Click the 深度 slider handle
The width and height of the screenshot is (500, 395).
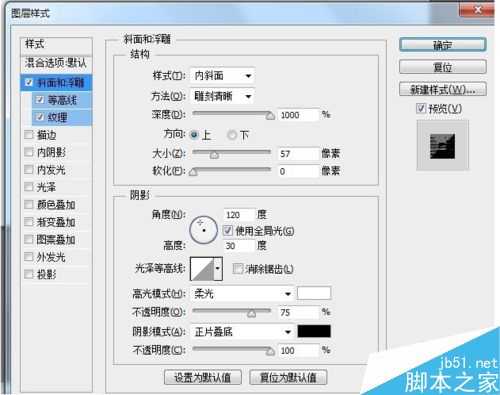click(x=270, y=116)
